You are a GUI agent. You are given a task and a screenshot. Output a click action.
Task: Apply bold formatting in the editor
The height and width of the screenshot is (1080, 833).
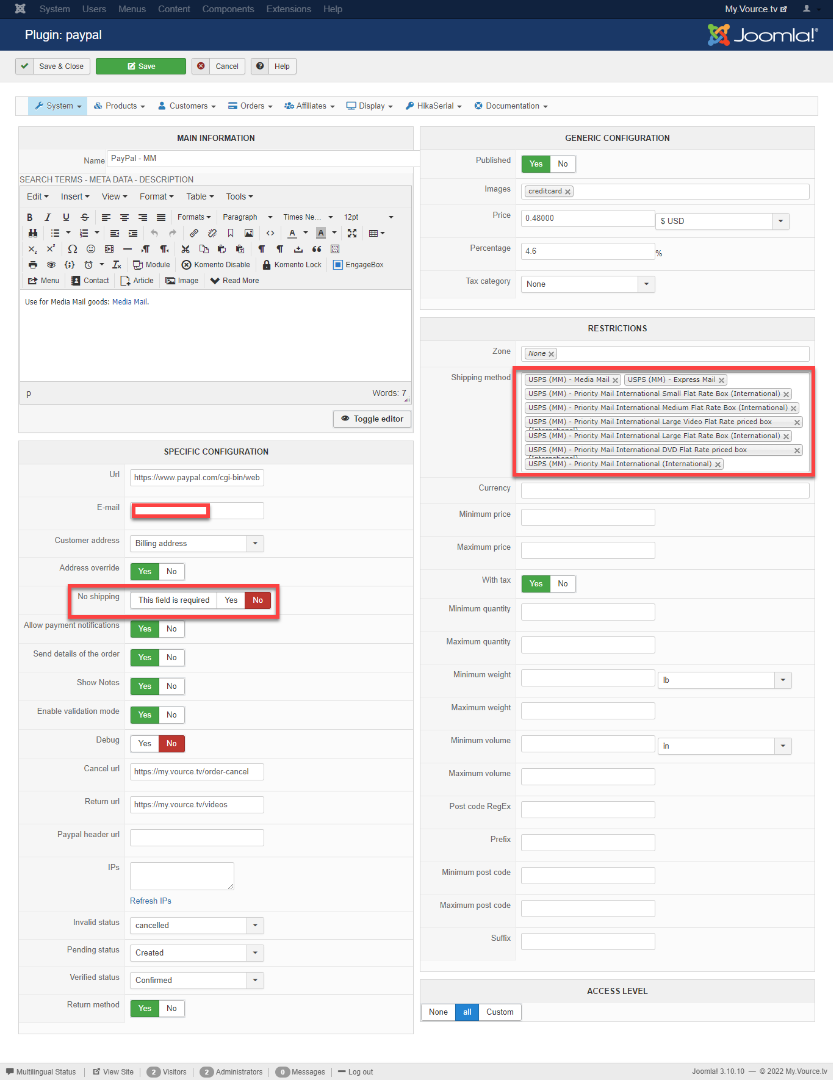pos(30,217)
